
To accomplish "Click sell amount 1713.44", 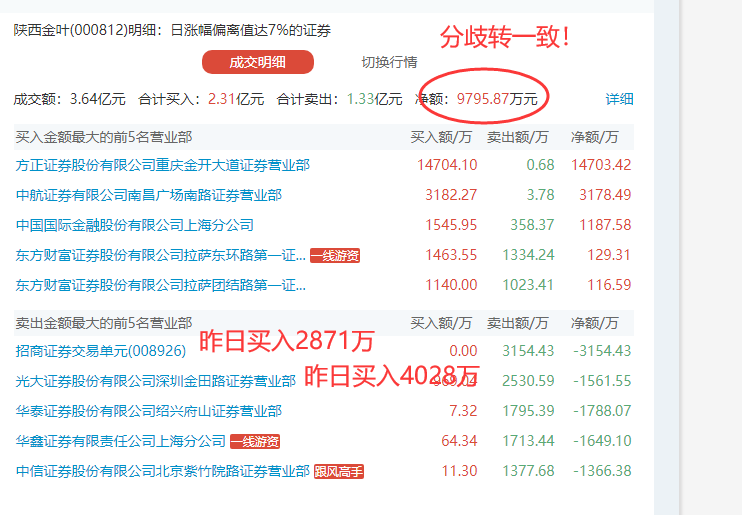I will 528,441.
